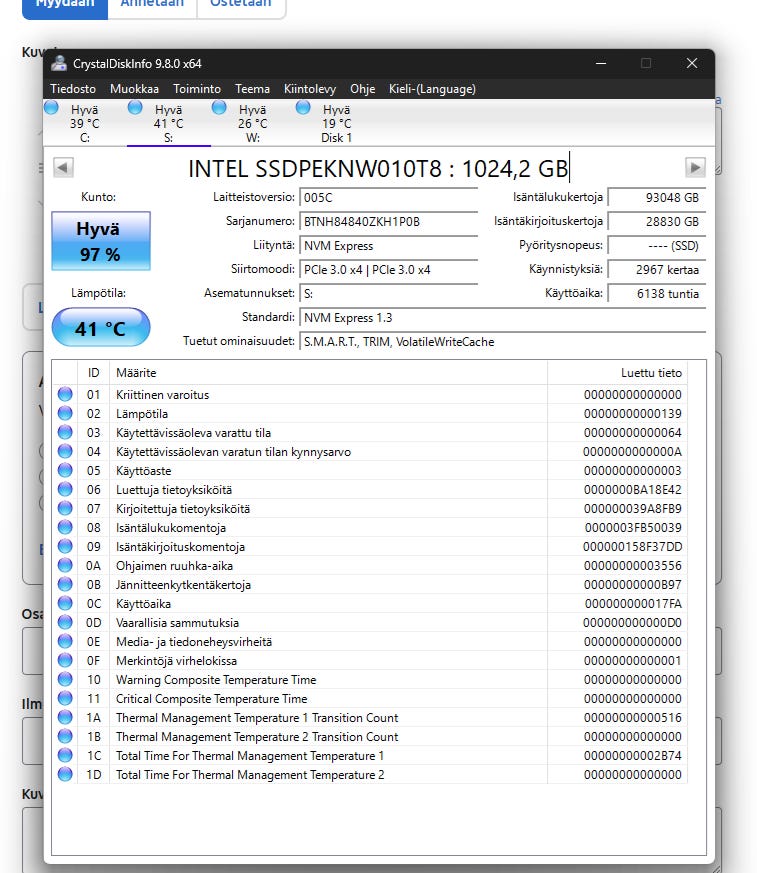This screenshot has width=757, height=873.
Task: Open the Kiintolevy menu
Action: [310, 89]
